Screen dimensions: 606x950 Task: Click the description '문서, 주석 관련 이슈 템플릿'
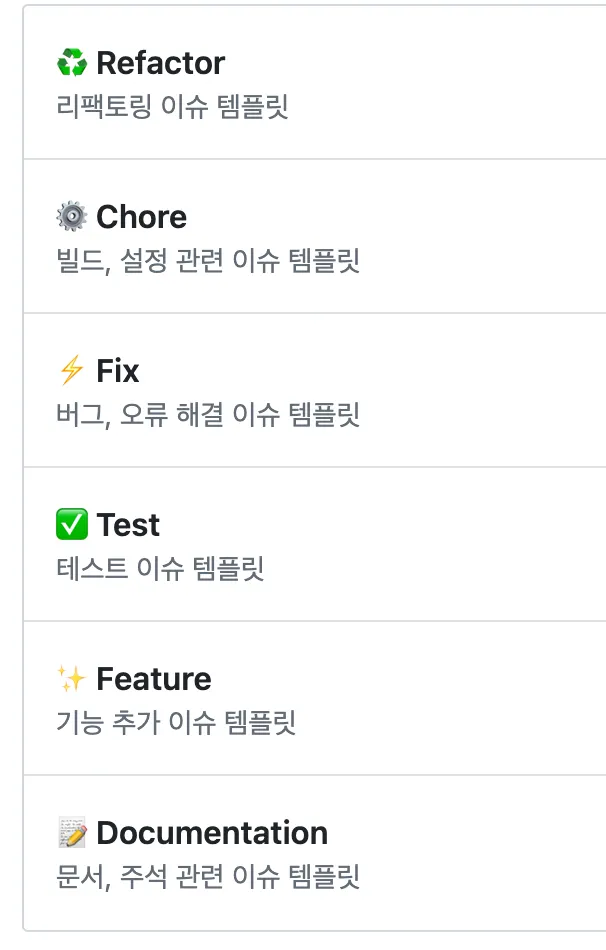click(208, 877)
